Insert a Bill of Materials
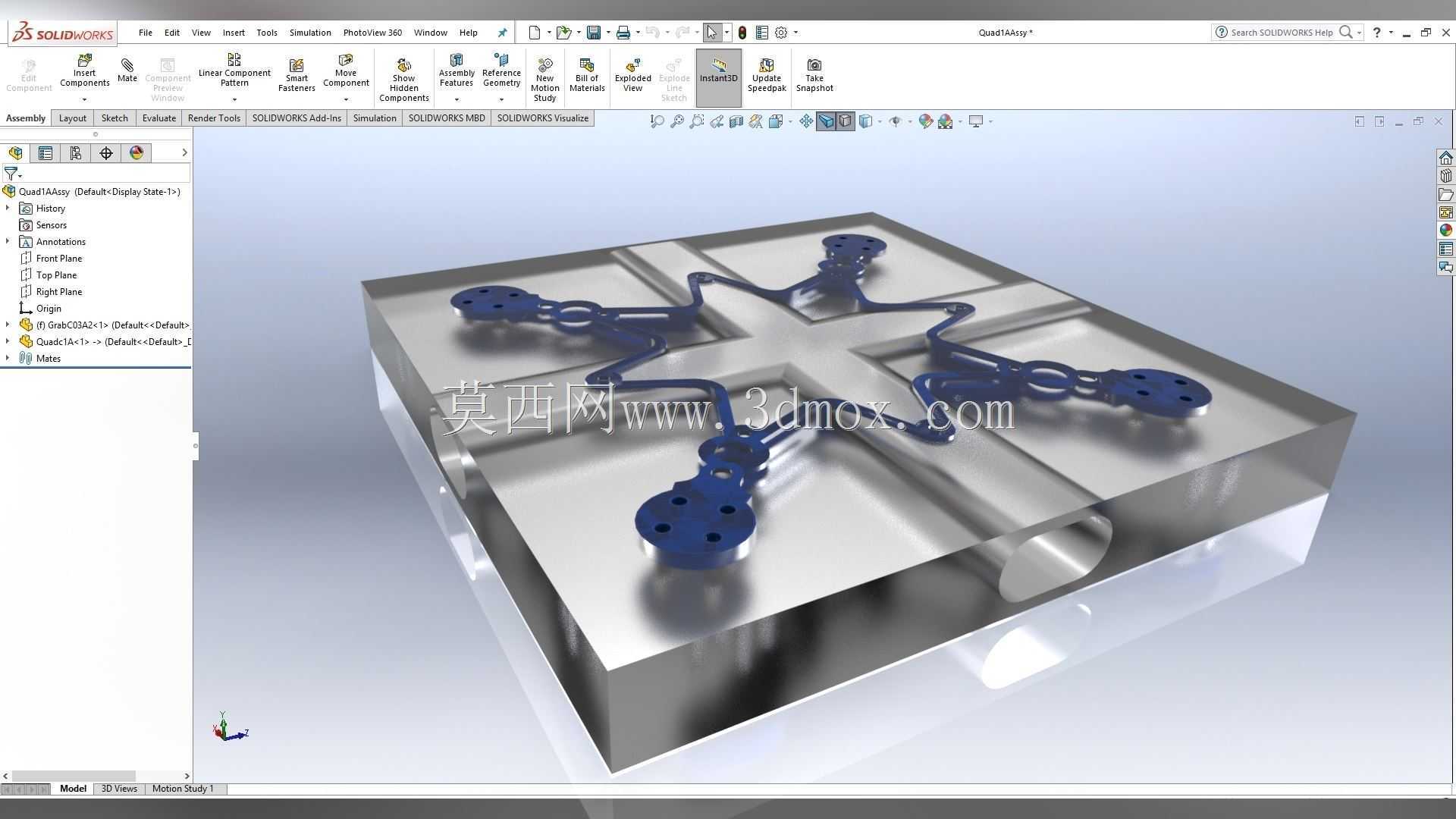The image size is (1456, 819). pos(587,74)
